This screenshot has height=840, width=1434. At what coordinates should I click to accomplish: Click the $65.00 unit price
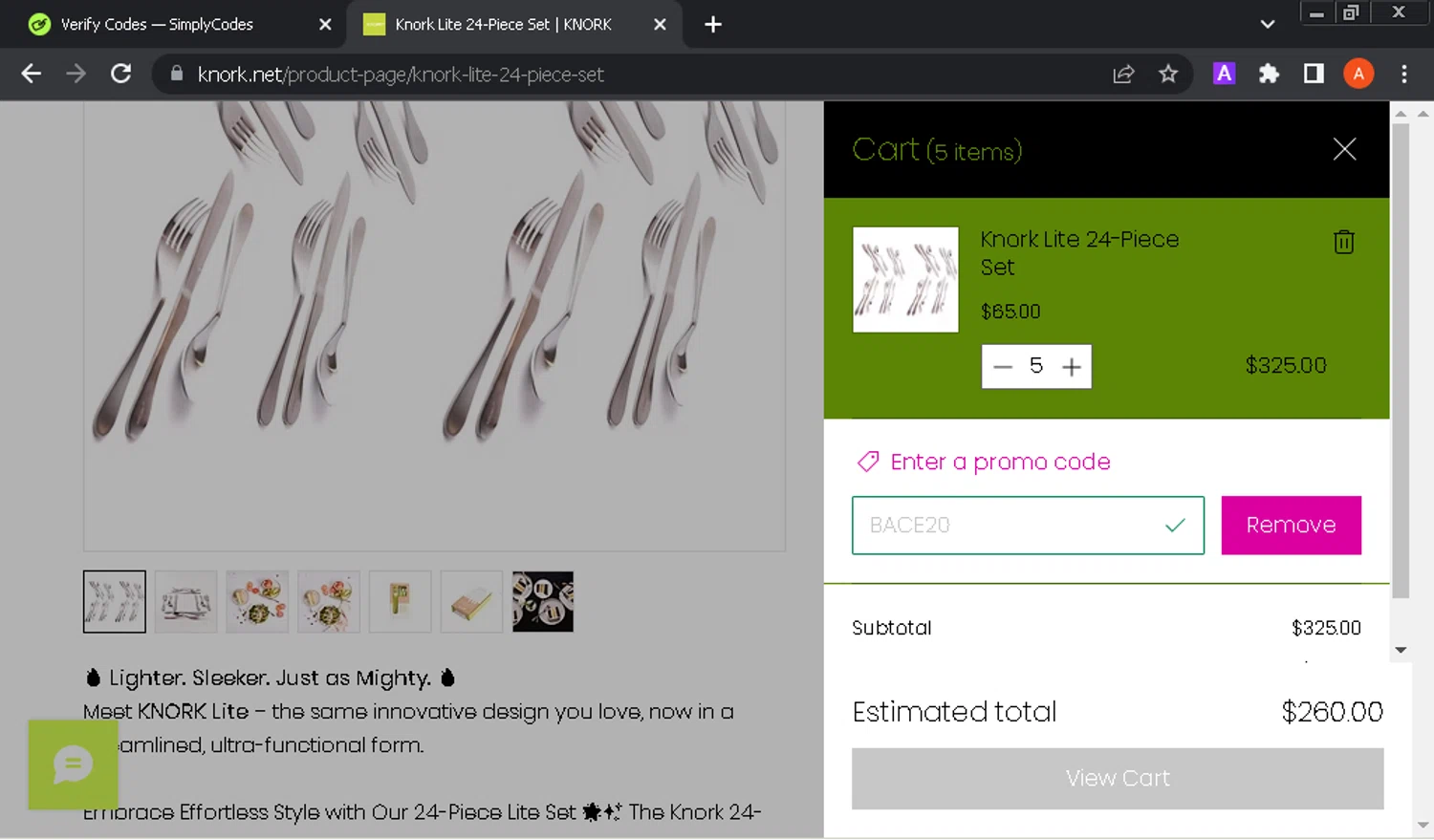point(1010,312)
